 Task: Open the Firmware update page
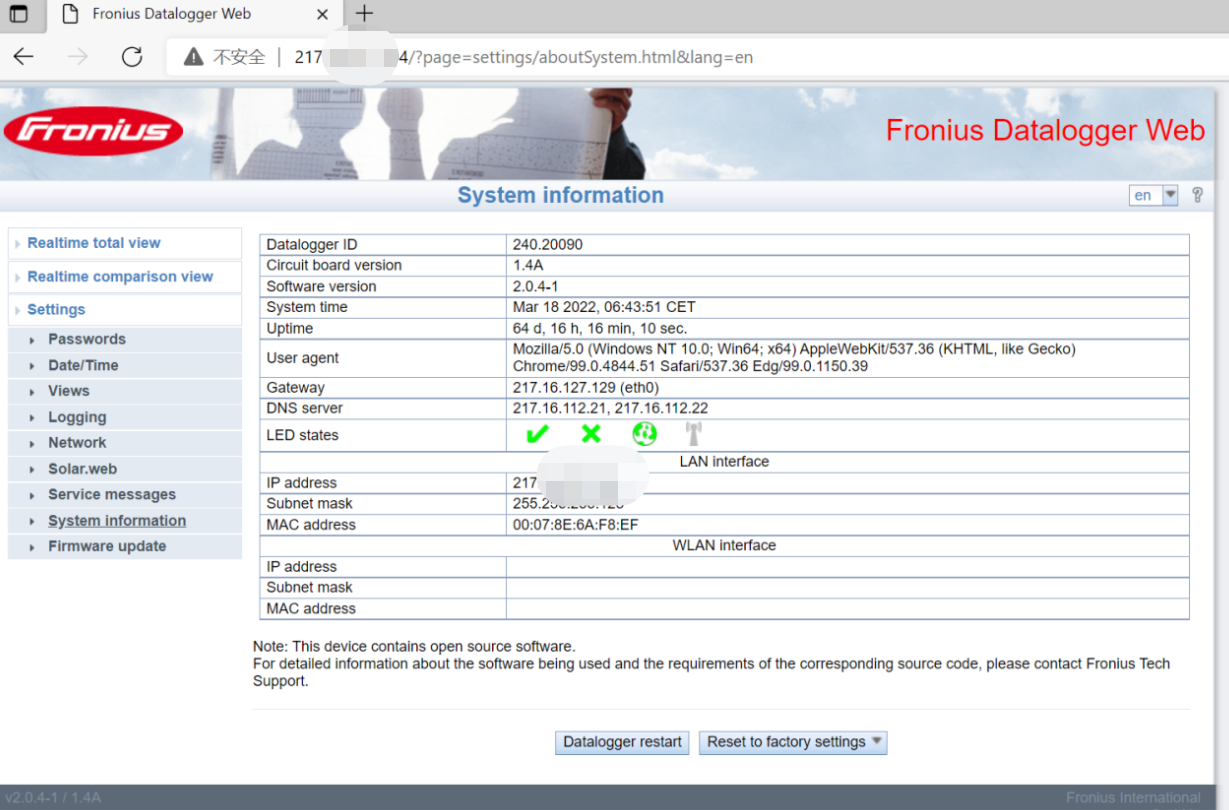[x=107, y=547]
